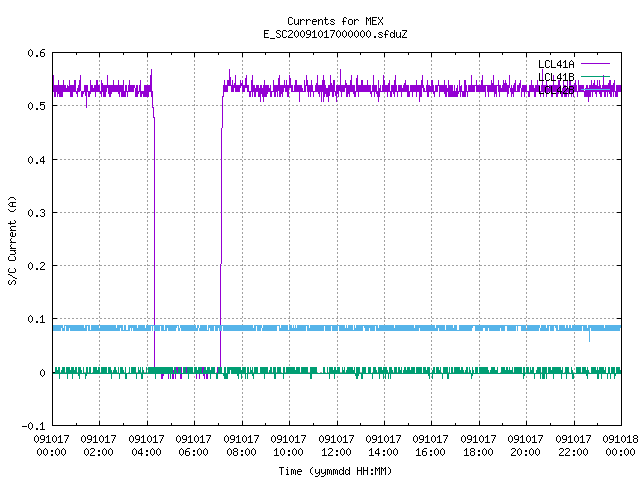Click the x-axis tick 091017 14:00

point(384,446)
